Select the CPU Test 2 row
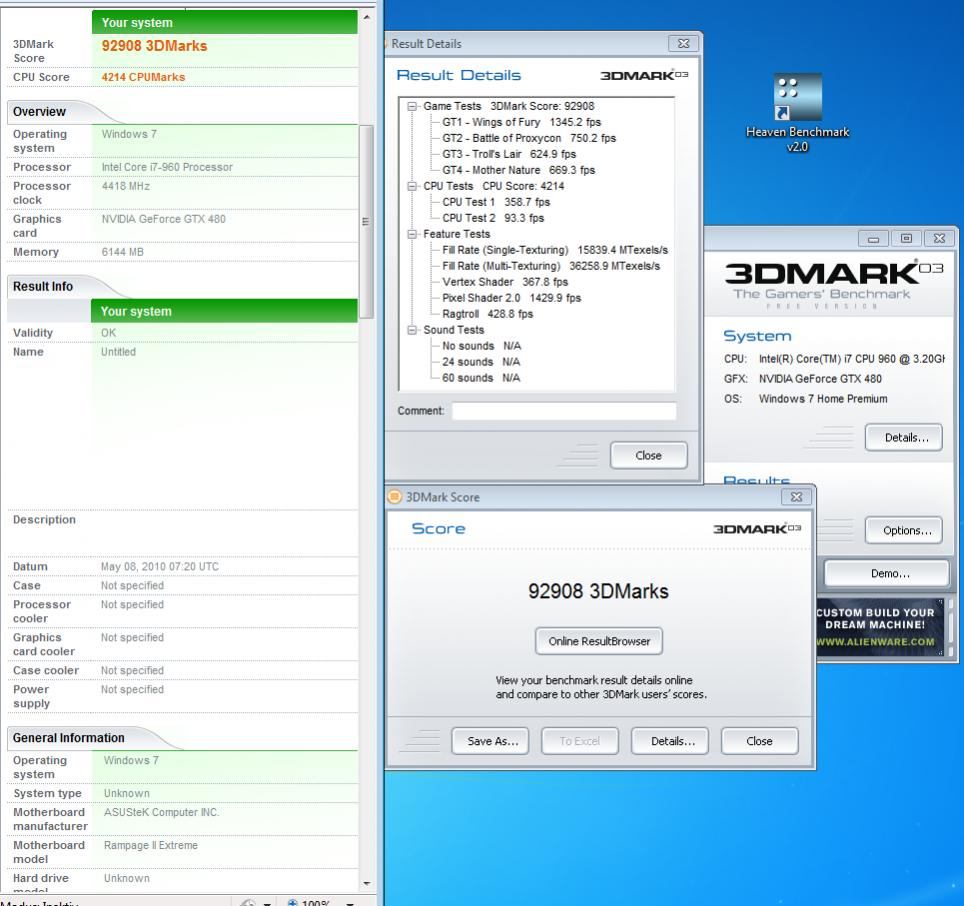This screenshot has width=964, height=906. click(x=493, y=218)
